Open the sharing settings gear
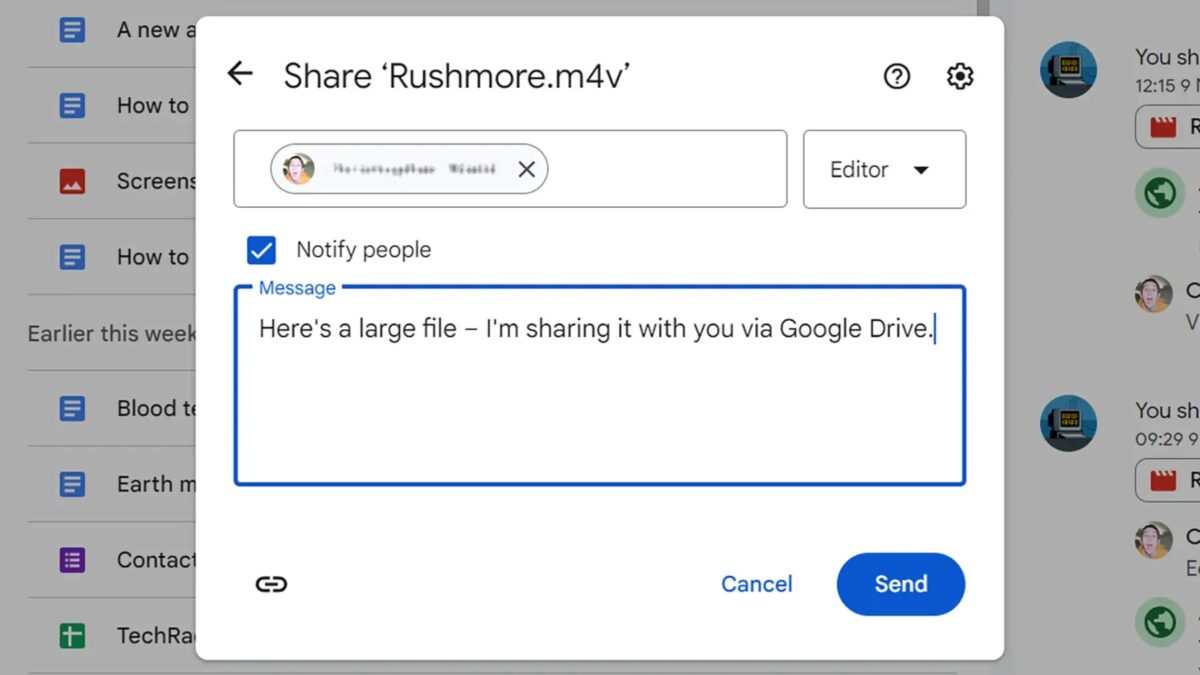Screen dimensions: 1200x675 959,75
